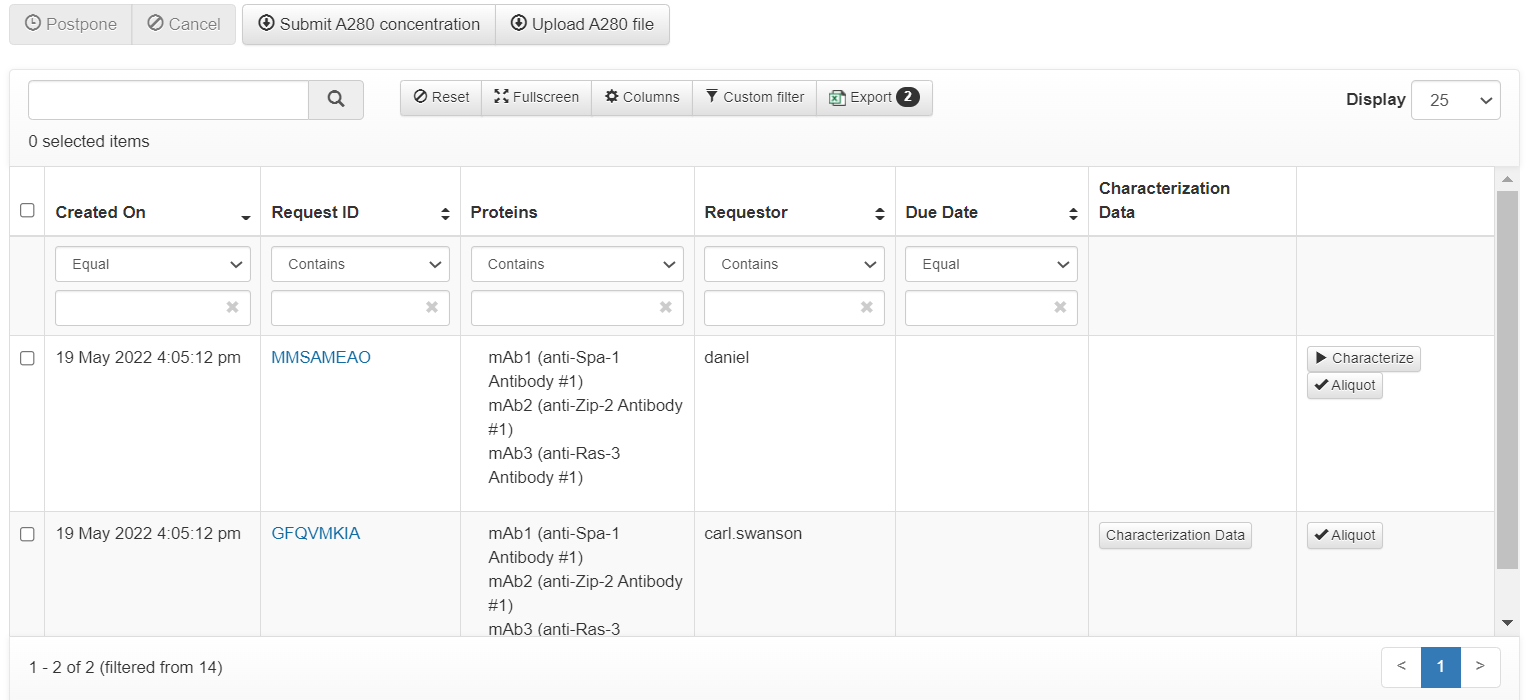The width and height of the screenshot is (1535, 700).
Task: Click the table's vertical scrollbar down arrow
Action: click(x=1508, y=623)
